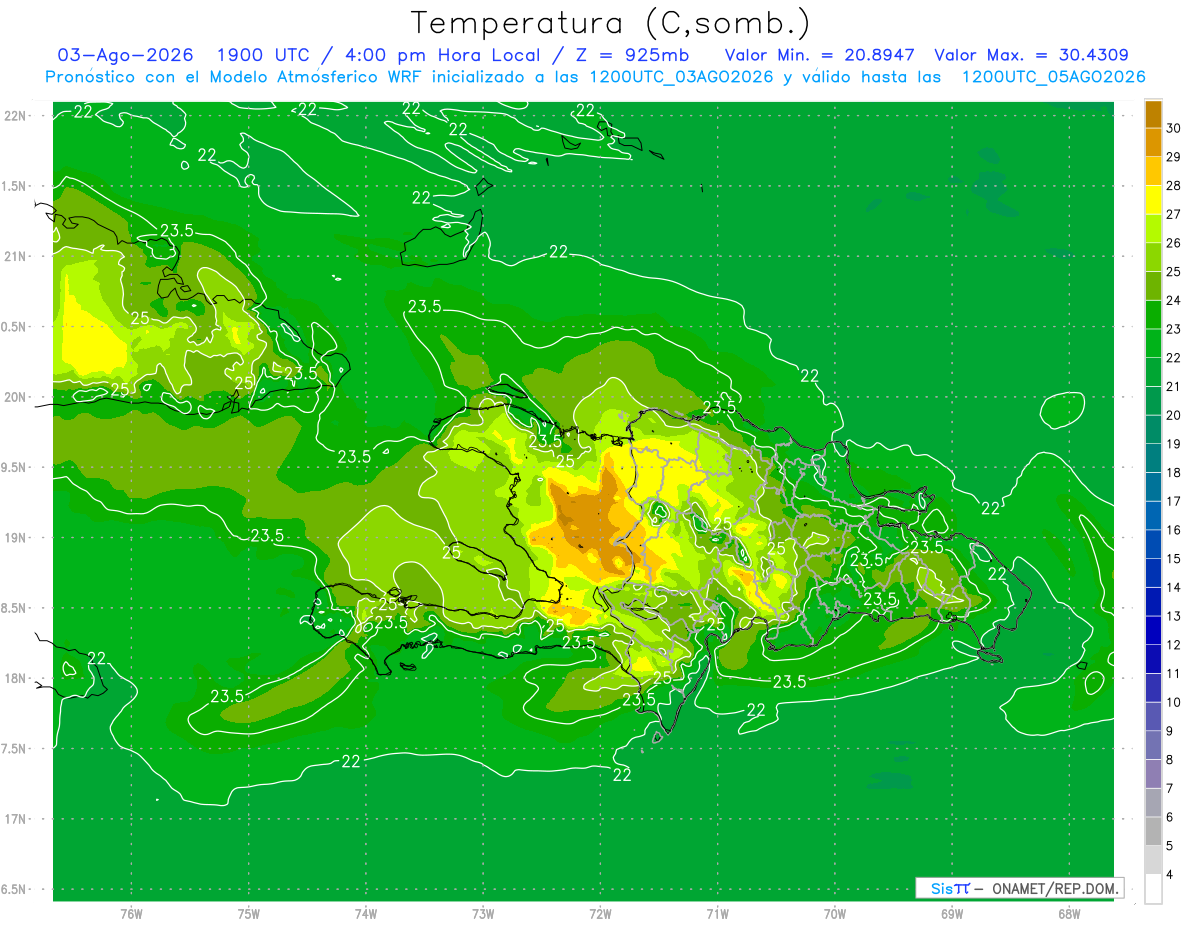Click "Valor Min. = 20.8947"

[x=819, y=55]
